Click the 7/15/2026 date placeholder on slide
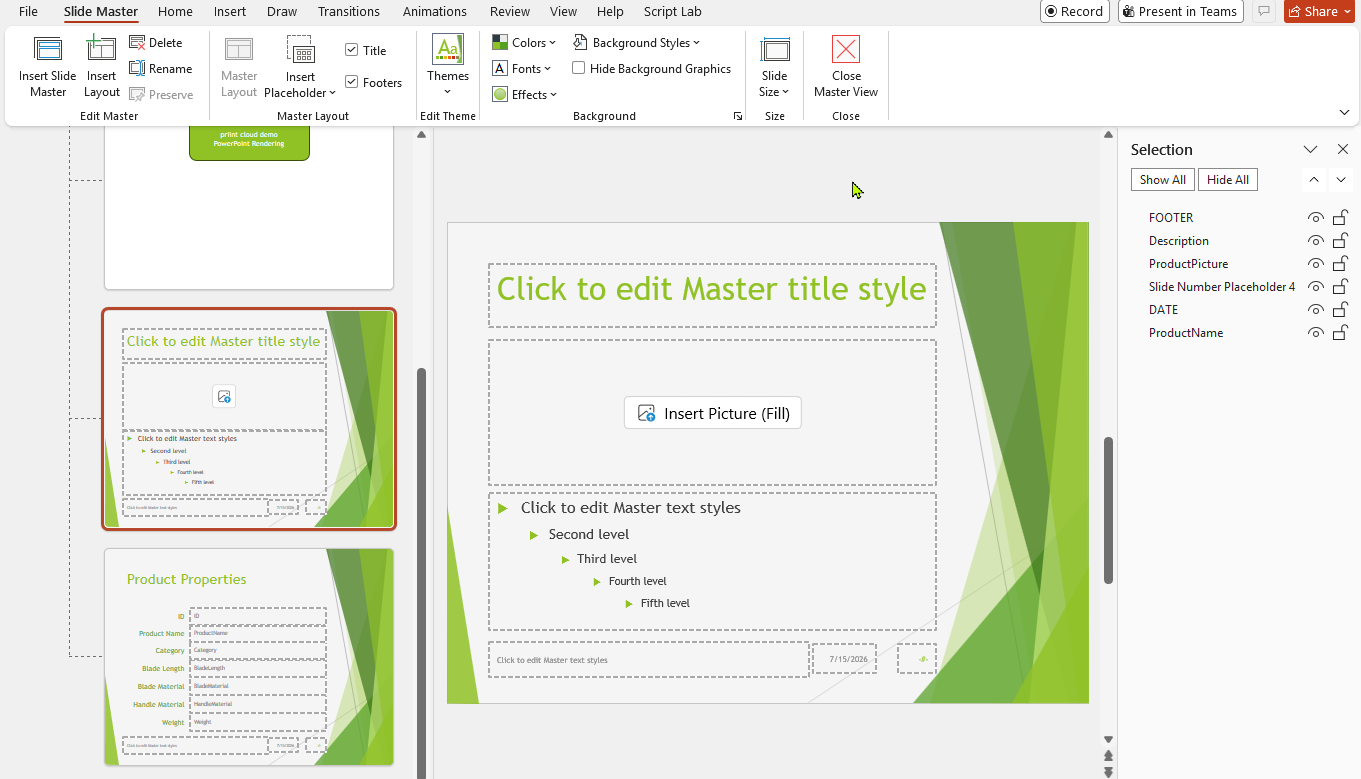The height and width of the screenshot is (779, 1361). (845, 659)
